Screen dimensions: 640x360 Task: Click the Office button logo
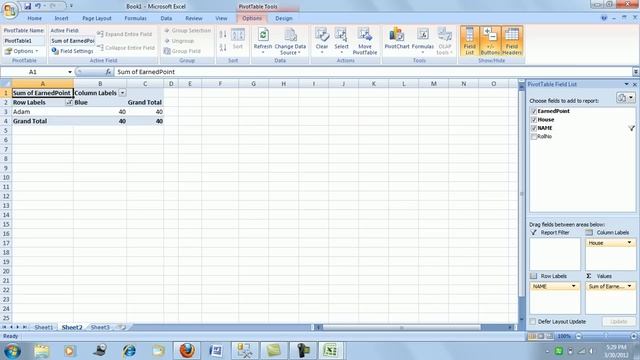10,10
